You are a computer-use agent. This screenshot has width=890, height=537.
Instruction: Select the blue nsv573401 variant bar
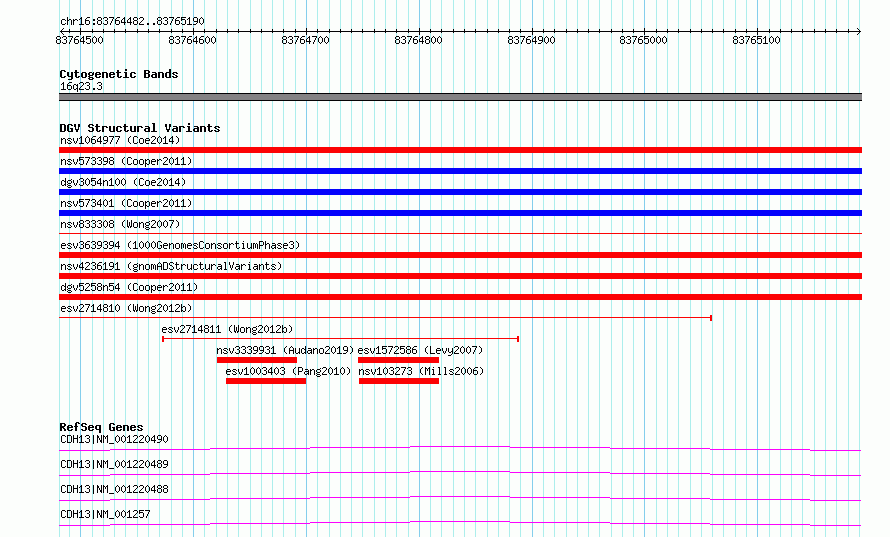pyautogui.click(x=460, y=213)
